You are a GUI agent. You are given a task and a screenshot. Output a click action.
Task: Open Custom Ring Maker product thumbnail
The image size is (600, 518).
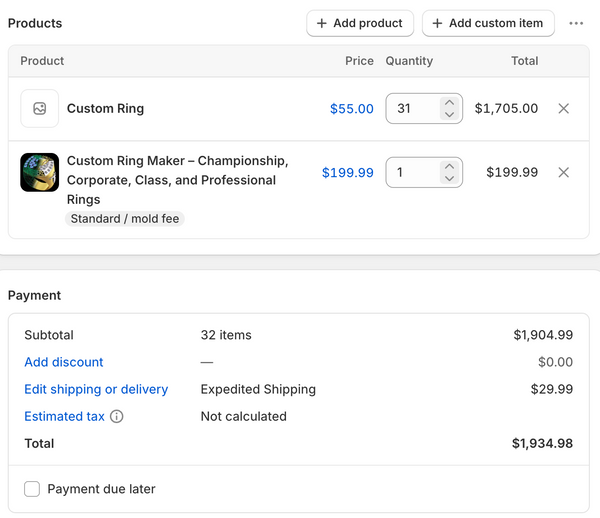(x=39, y=172)
